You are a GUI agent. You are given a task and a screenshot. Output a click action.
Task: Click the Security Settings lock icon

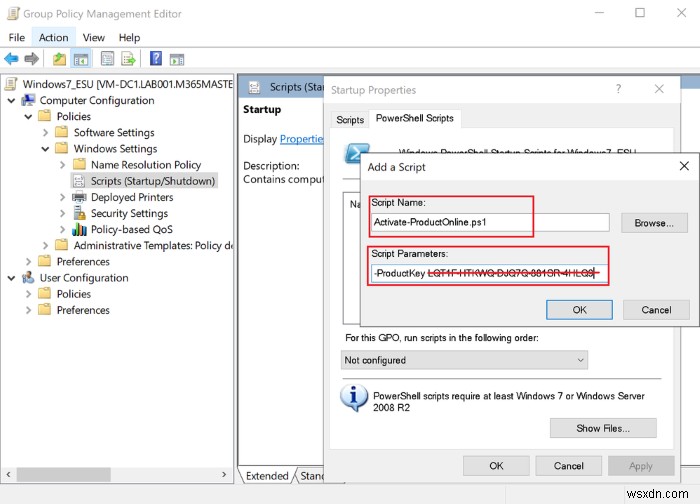[x=79, y=213]
